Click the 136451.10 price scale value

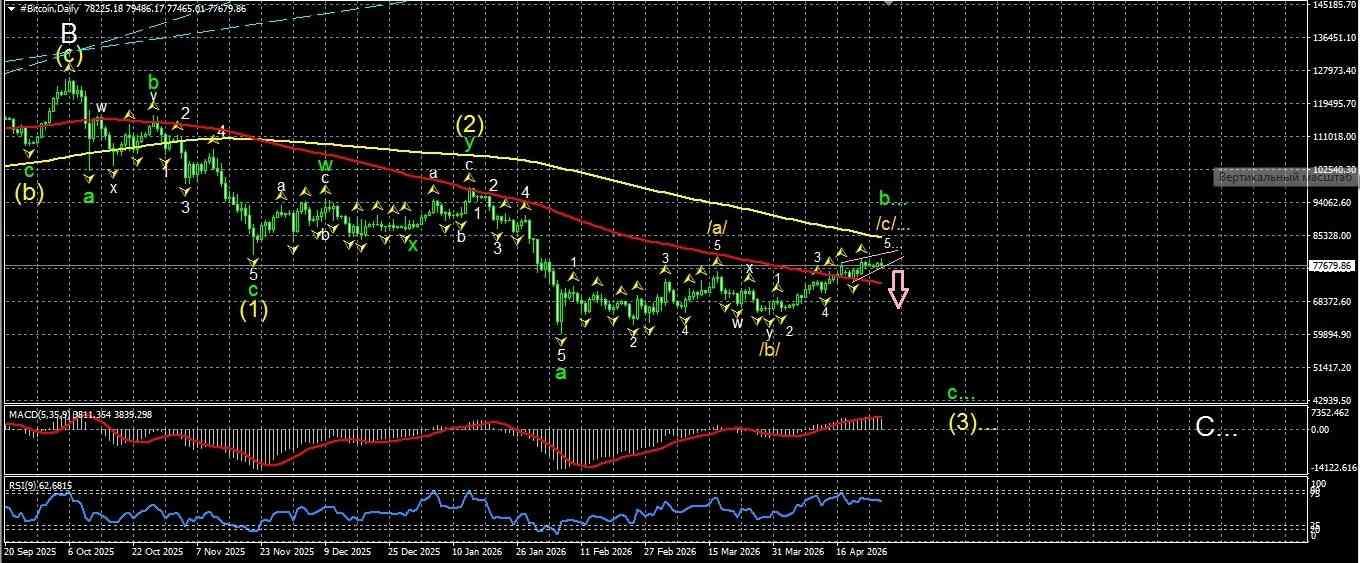coord(1333,38)
